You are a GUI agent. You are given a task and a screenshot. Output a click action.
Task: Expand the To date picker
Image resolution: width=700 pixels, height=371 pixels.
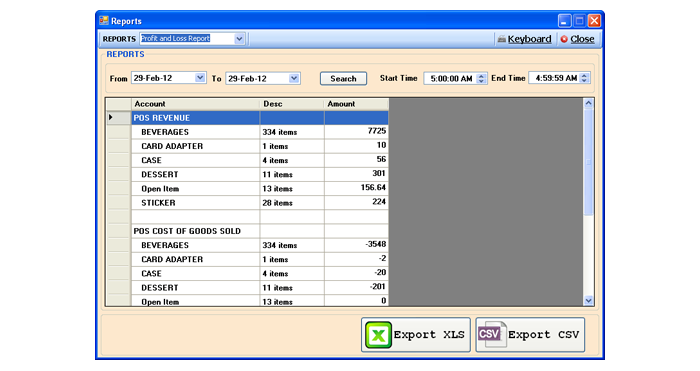click(294, 79)
